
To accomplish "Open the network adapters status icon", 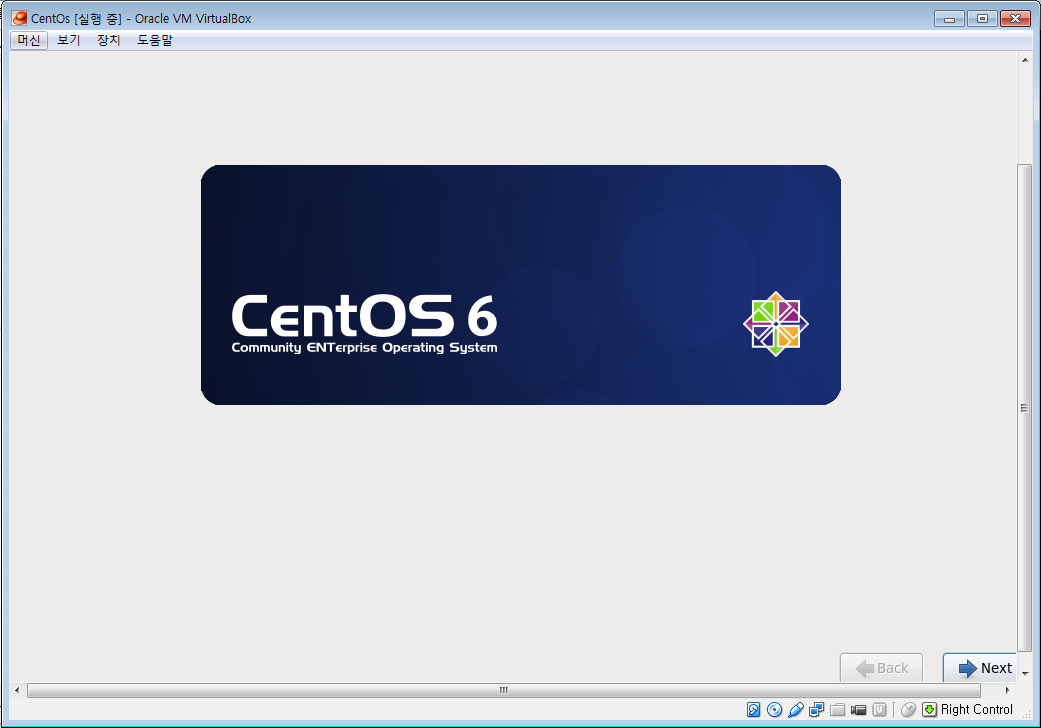I will pyautogui.click(x=817, y=709).
